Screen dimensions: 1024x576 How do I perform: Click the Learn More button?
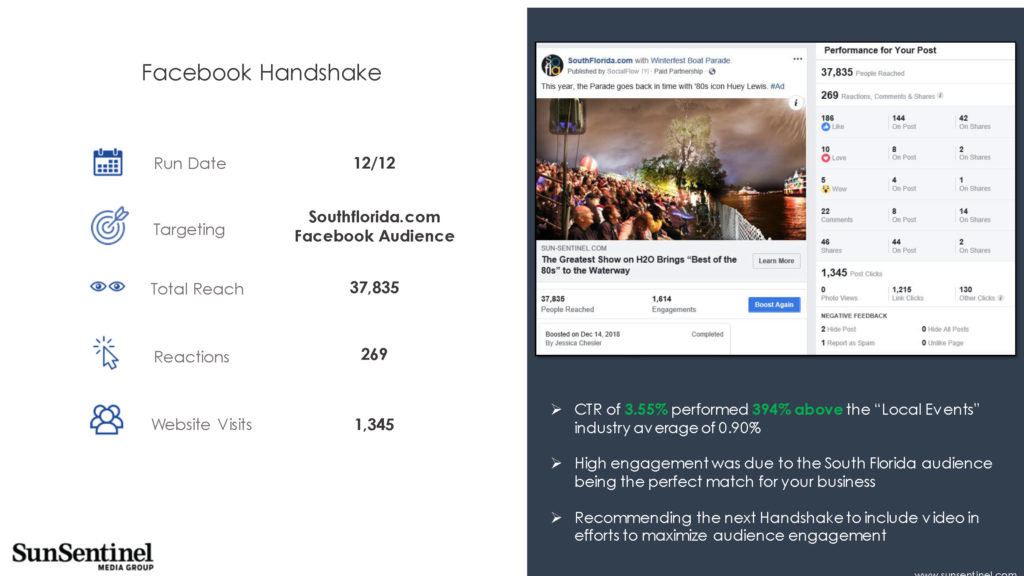click(x=776, y=261)
